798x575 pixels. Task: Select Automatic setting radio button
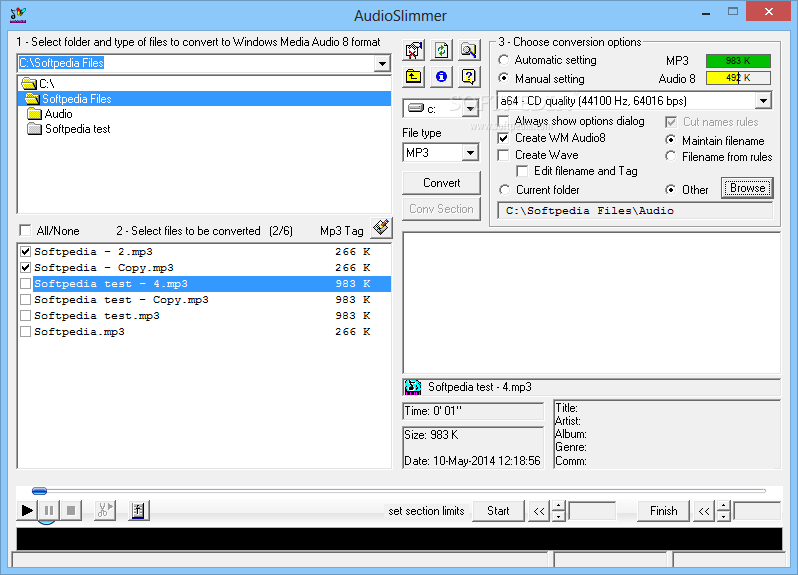coord(503,60)
